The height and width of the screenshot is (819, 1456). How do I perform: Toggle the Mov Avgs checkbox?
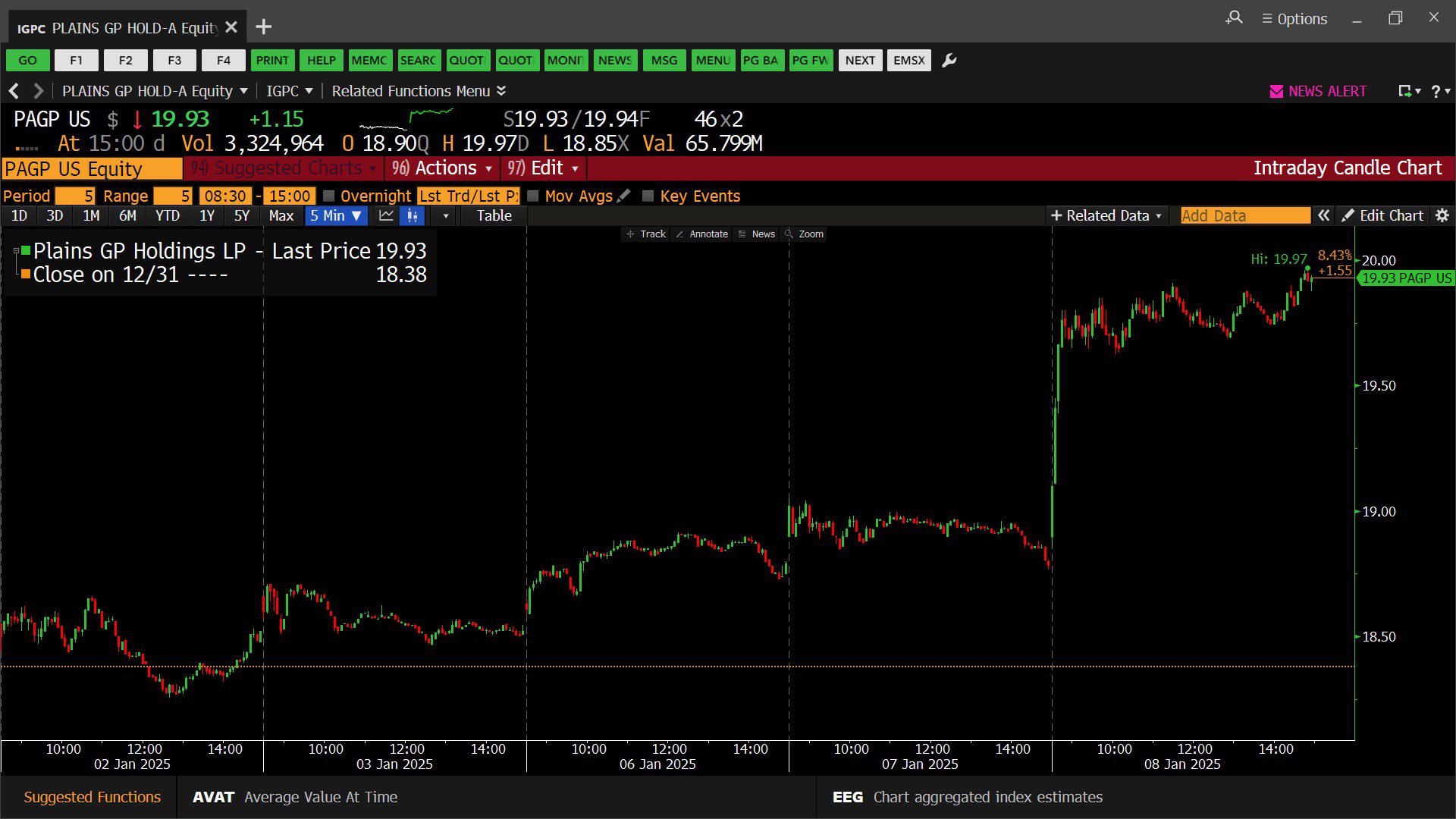point(533,196)
